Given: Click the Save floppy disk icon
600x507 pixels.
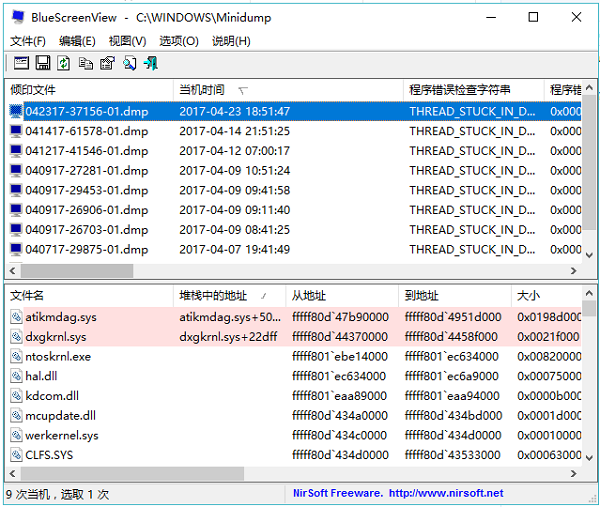Looking at the screenshot, I should coord(43,63).
